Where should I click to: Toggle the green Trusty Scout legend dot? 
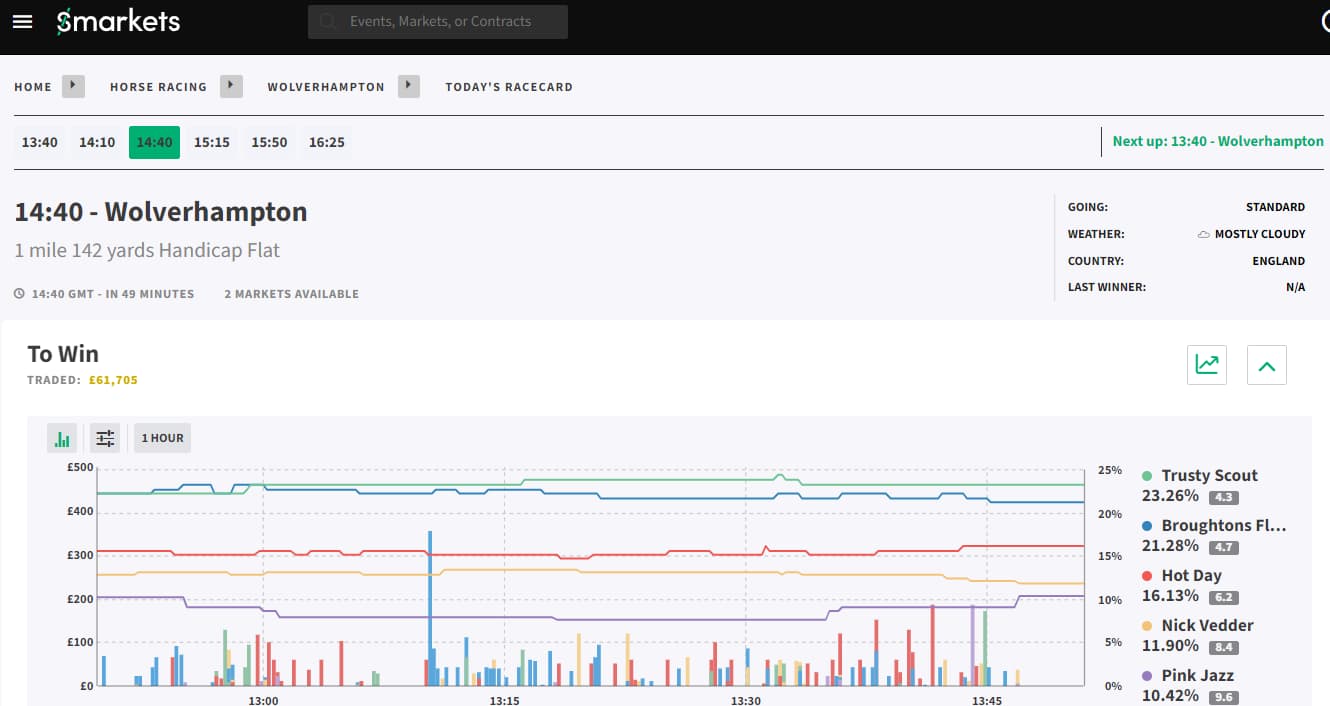1147,476
